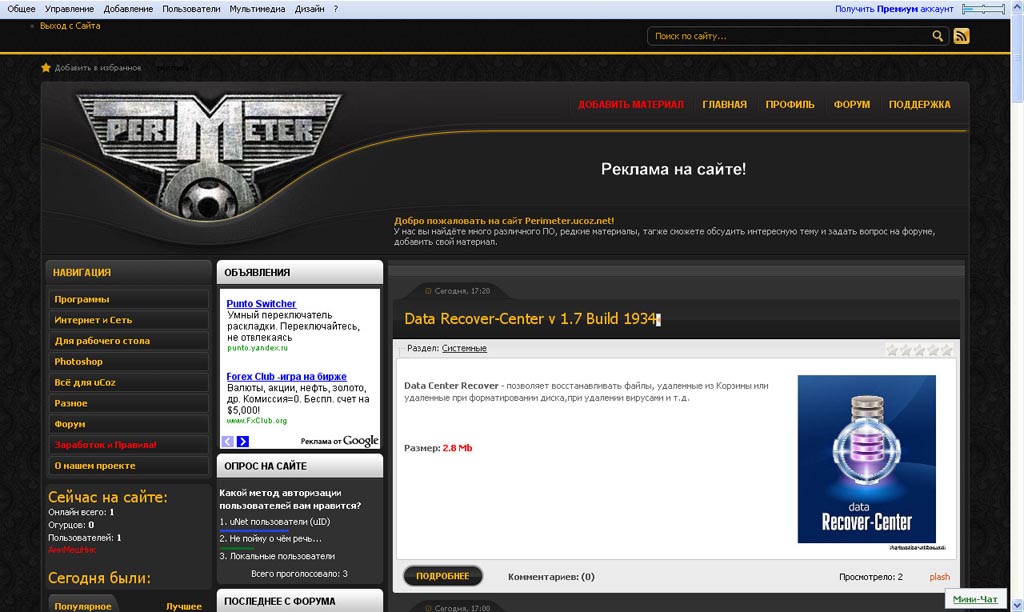This screenshot has height=612, width=1024.
Task: Go to the 'ФОРУМ' navigation tab
Action: click(852, 105)
